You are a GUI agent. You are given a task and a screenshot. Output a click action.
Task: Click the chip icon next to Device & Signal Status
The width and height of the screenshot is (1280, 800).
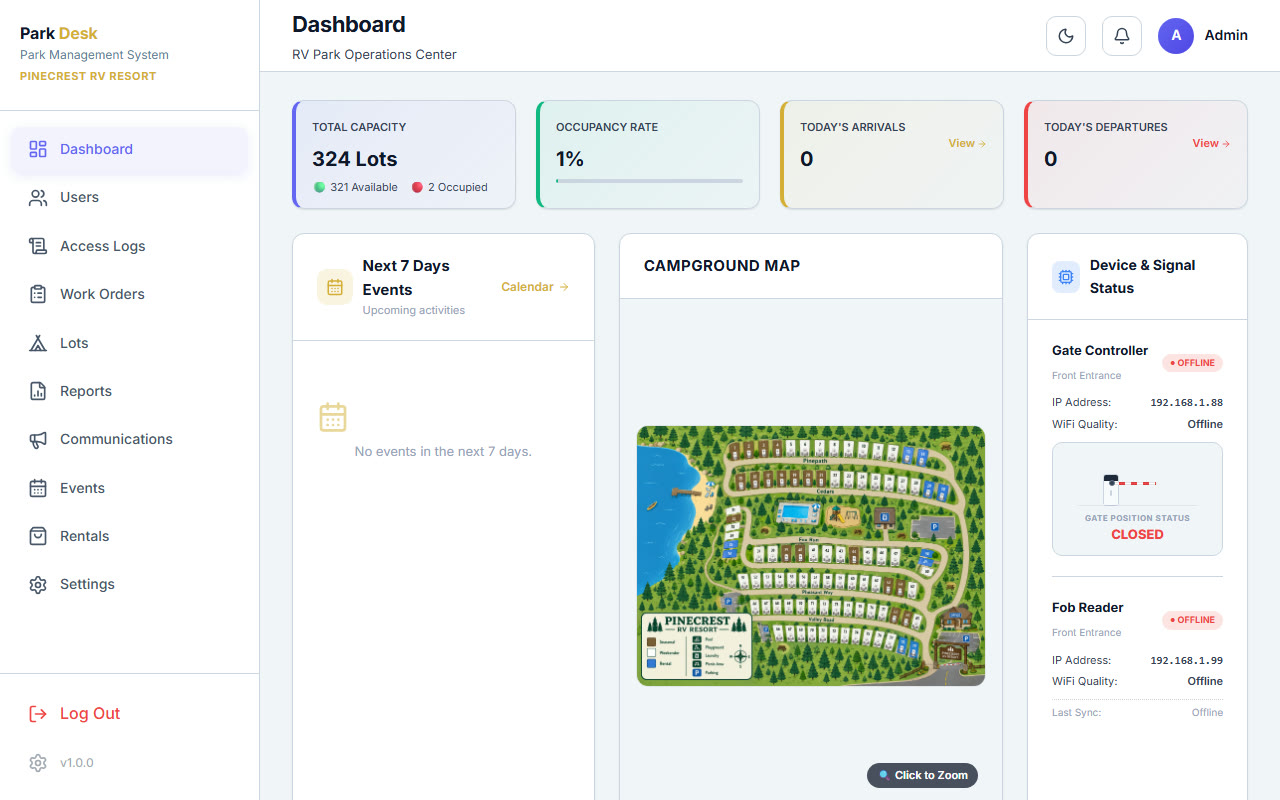[x=1066, y=277]
